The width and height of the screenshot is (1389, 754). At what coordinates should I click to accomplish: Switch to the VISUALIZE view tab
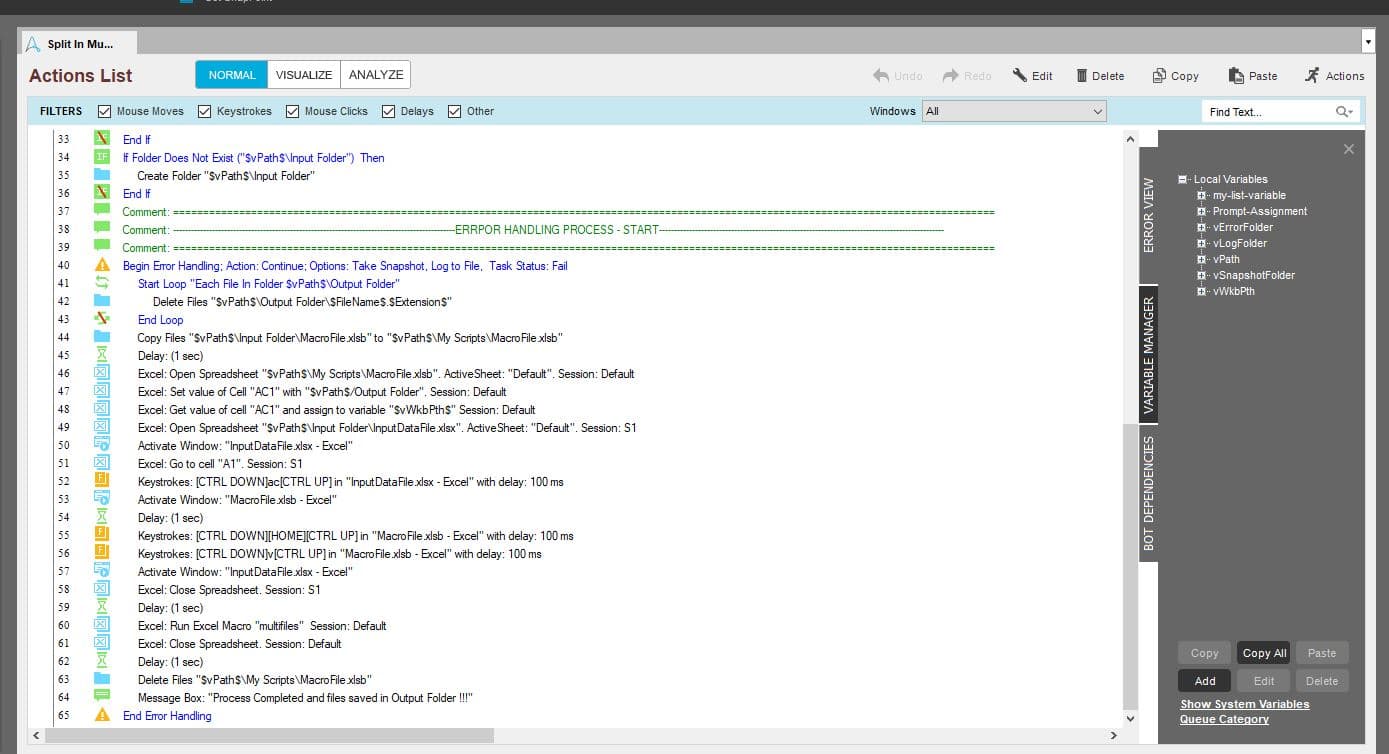pos(304,75)
